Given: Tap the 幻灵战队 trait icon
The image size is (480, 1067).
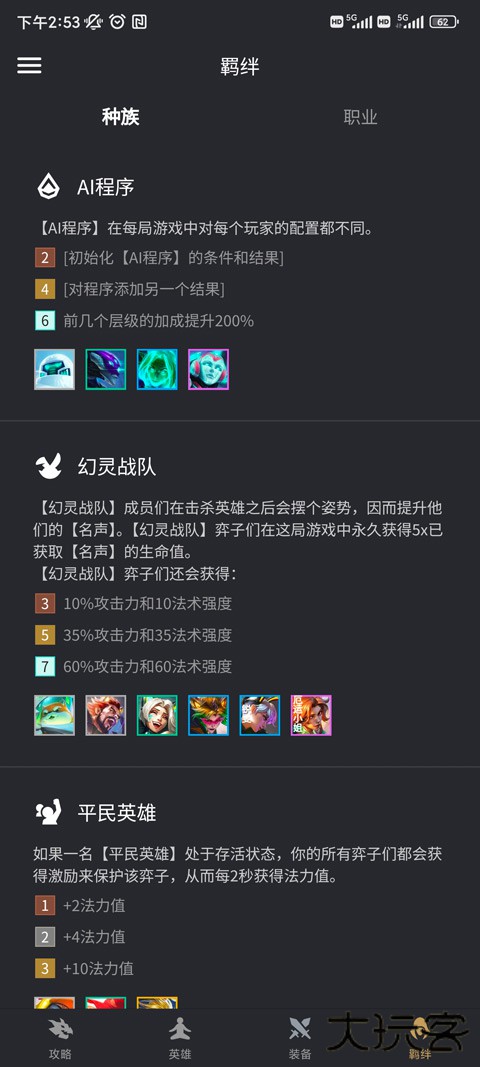Looking at the screenshot, I should pos(48,467).
